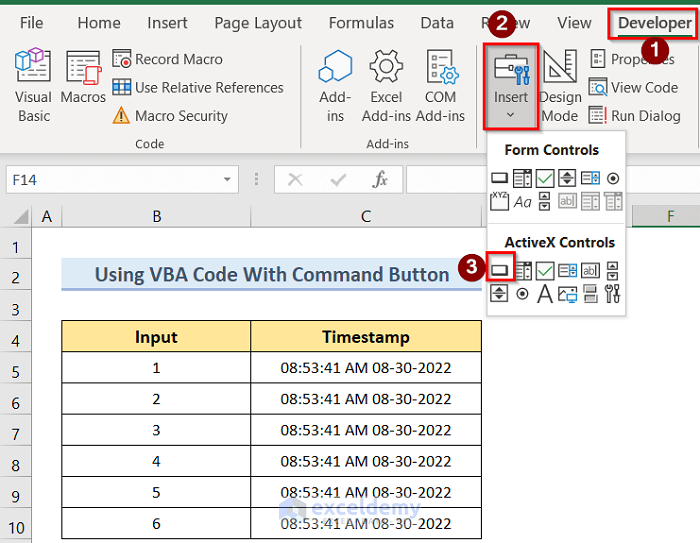Click the Insert Function fx button
This screenshot has height=543, width=700.
(x=380, y=180)
